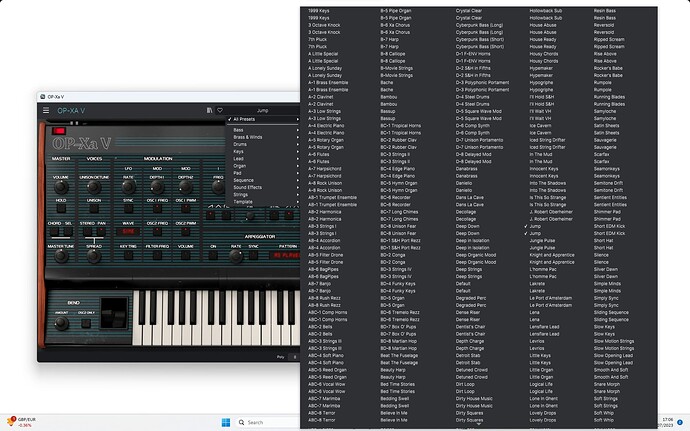690x431 pixels.
Task: Click the Mod Depth2 knob
Action: [186, 187]
